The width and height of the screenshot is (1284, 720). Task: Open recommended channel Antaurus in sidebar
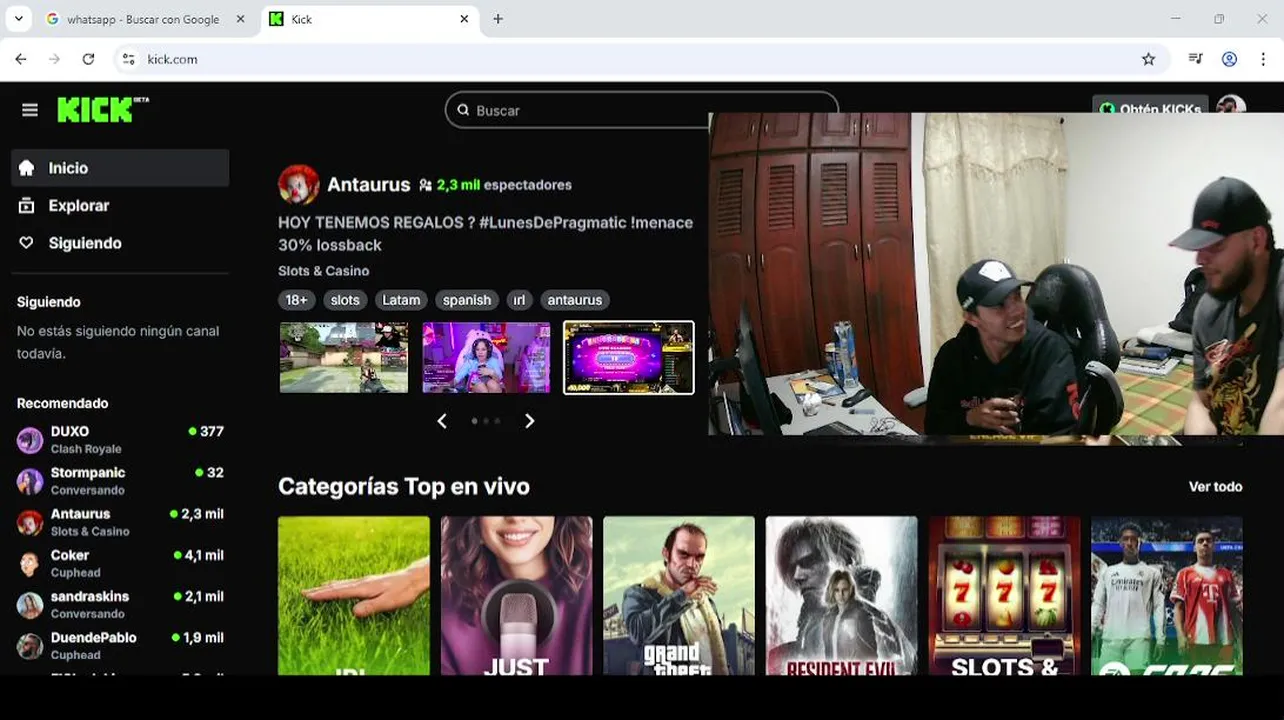coord(120,522)
